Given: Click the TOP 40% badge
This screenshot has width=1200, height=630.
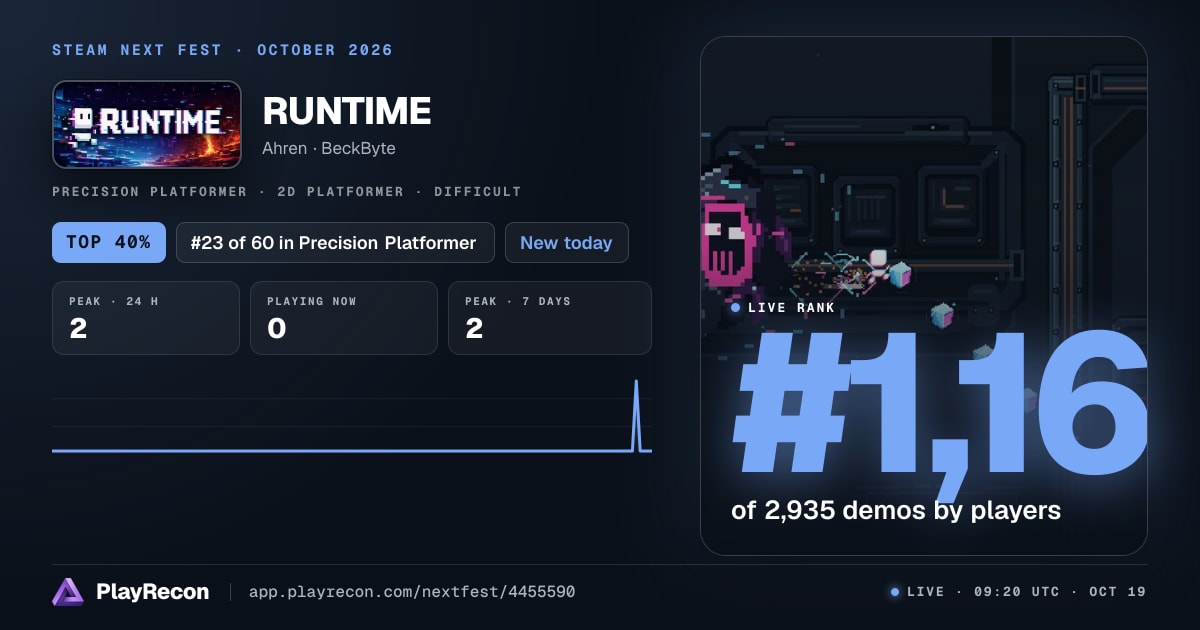Looking at the screenshot, I should click(x=109, y=243).
